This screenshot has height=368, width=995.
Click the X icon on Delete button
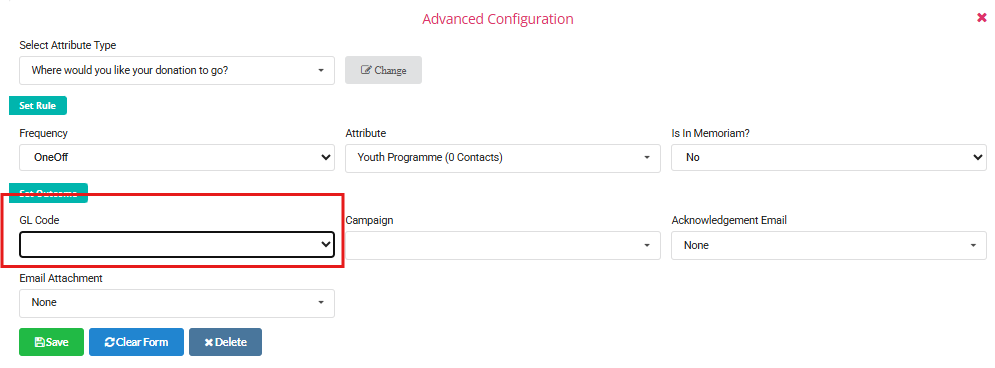pos(208,342)
